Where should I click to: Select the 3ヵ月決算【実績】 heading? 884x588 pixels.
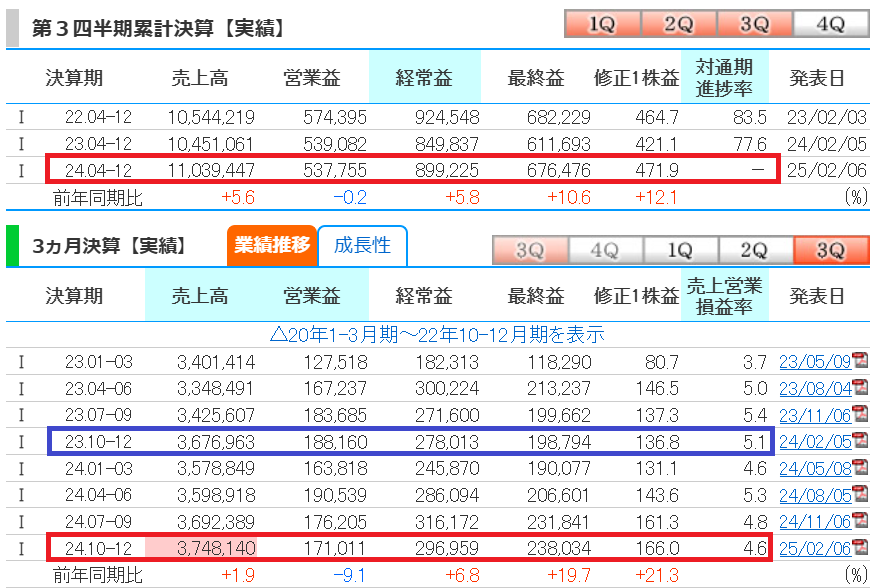tap(109, 246)
